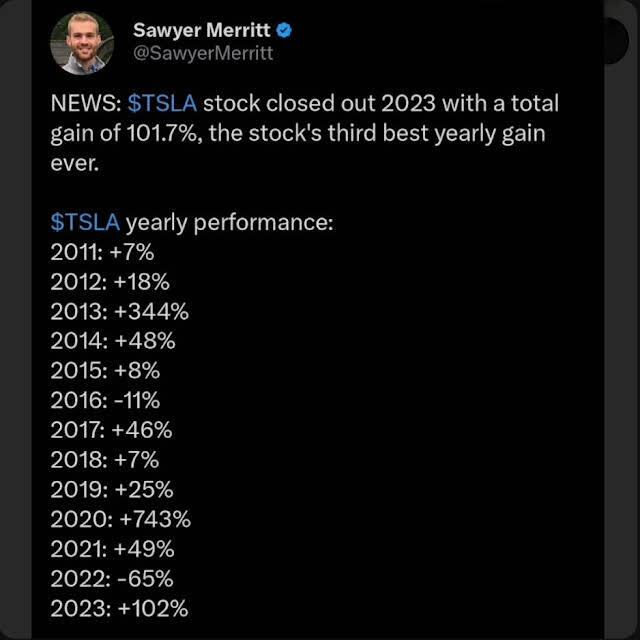The height and width of the screenshot is (640, 640).
Task: Click the 2014: +48% entry
Action: click(x=113, y=341)
